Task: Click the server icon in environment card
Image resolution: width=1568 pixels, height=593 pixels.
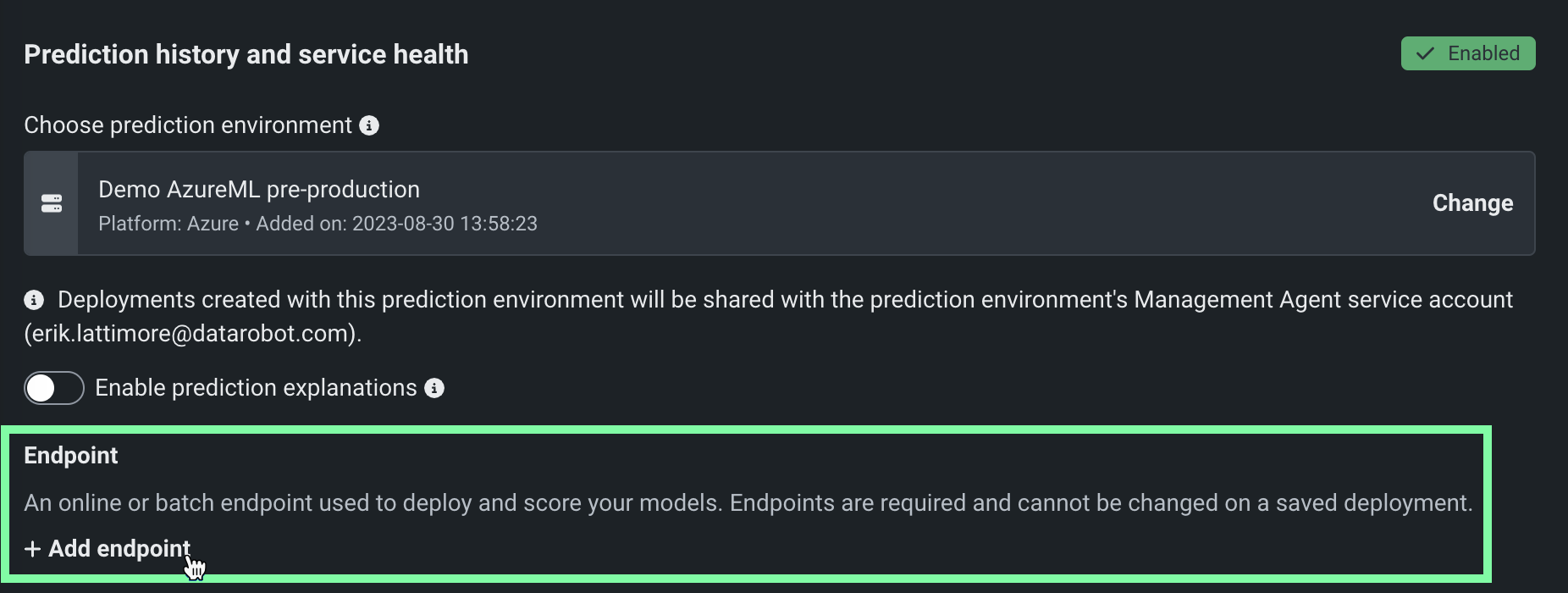Action: [52, 203]
